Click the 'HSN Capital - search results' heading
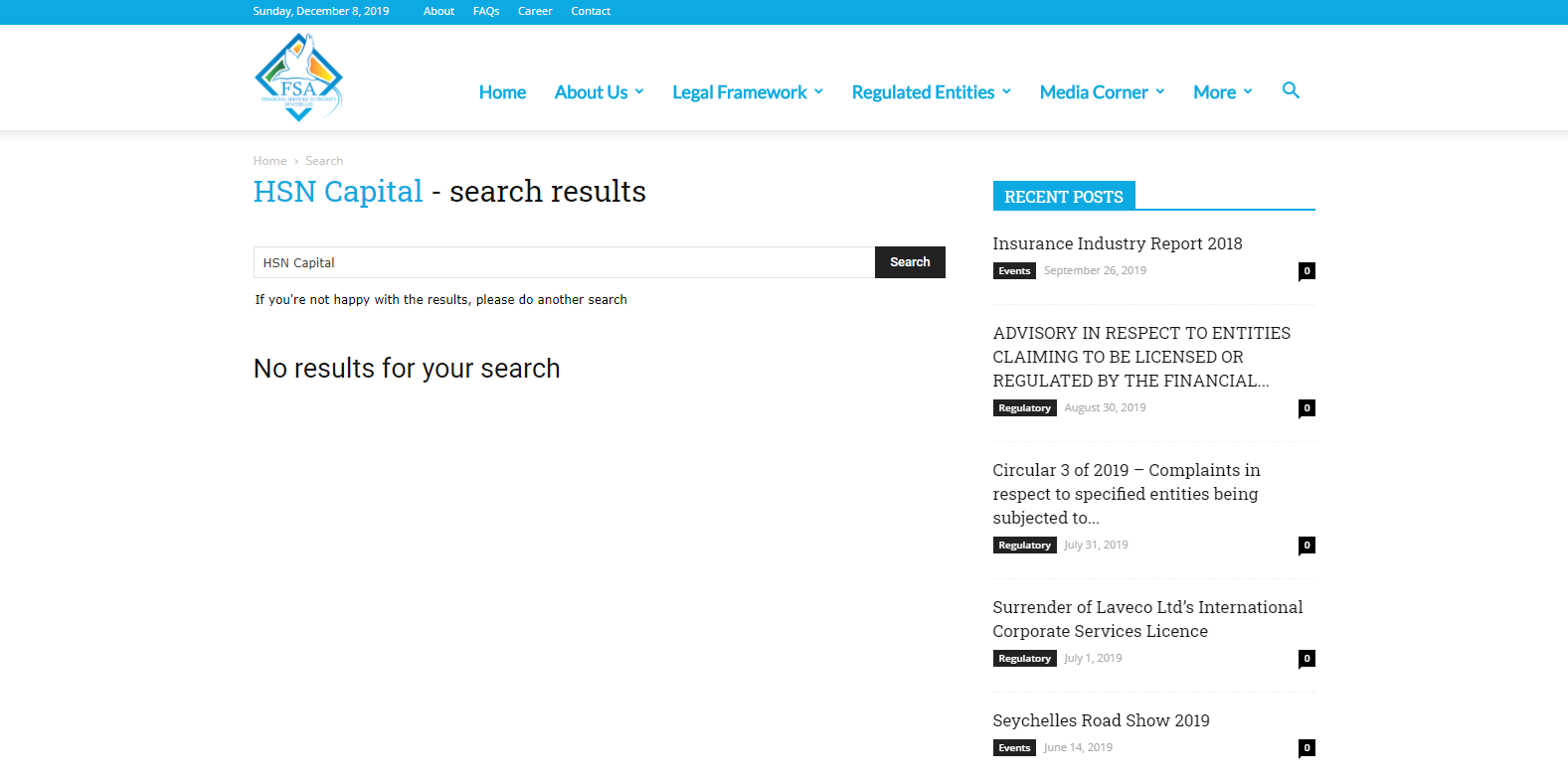Image resolution: width=1568 pixels, height=784 pixels. (x=449, y=191)
